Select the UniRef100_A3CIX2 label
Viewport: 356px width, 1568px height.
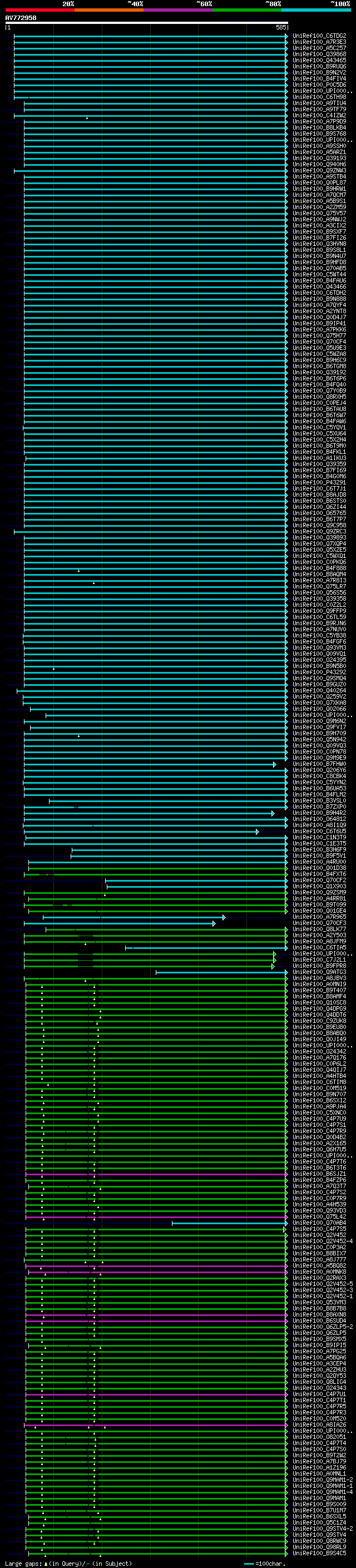(x=319, y=225)
